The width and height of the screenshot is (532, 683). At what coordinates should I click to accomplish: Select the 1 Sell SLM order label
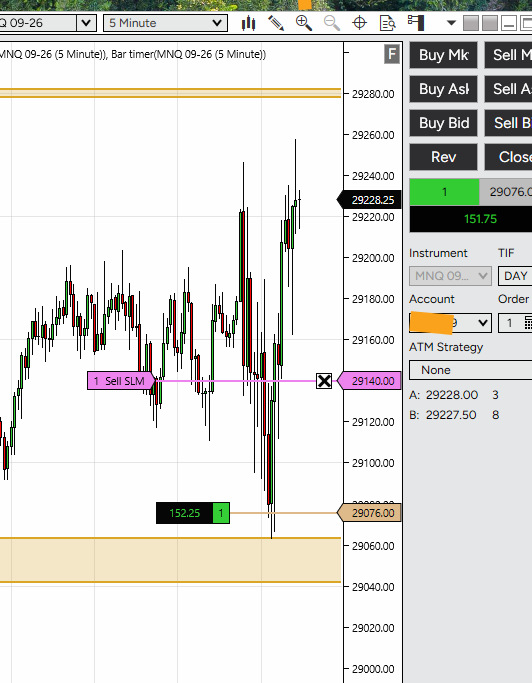tap(120, 381)
